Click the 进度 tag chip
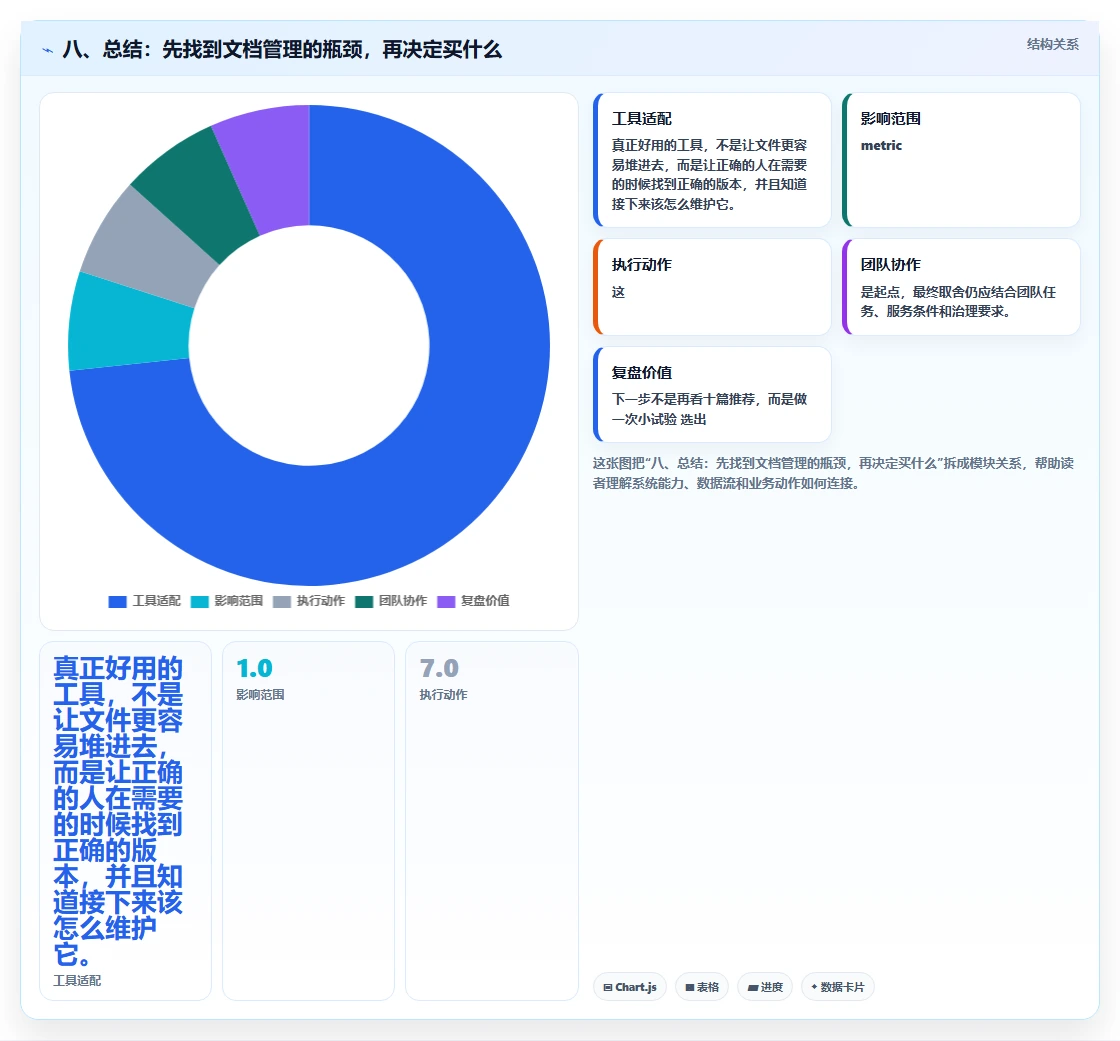The image size is (1120, 1041). point(765,987)
